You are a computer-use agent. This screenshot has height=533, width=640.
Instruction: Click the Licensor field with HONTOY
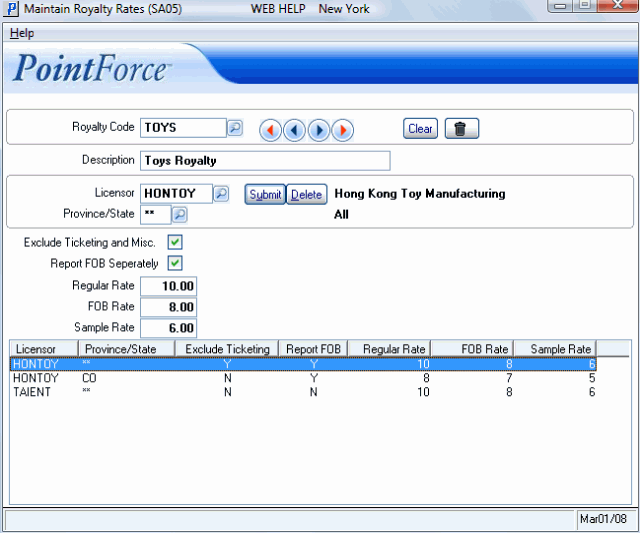coord(176,193)
